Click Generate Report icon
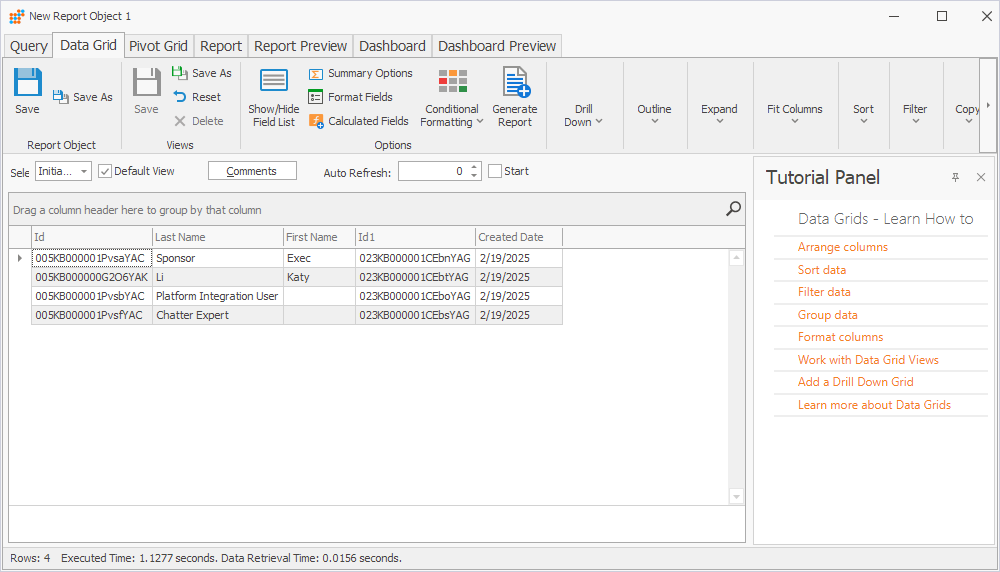 (515, 82)
